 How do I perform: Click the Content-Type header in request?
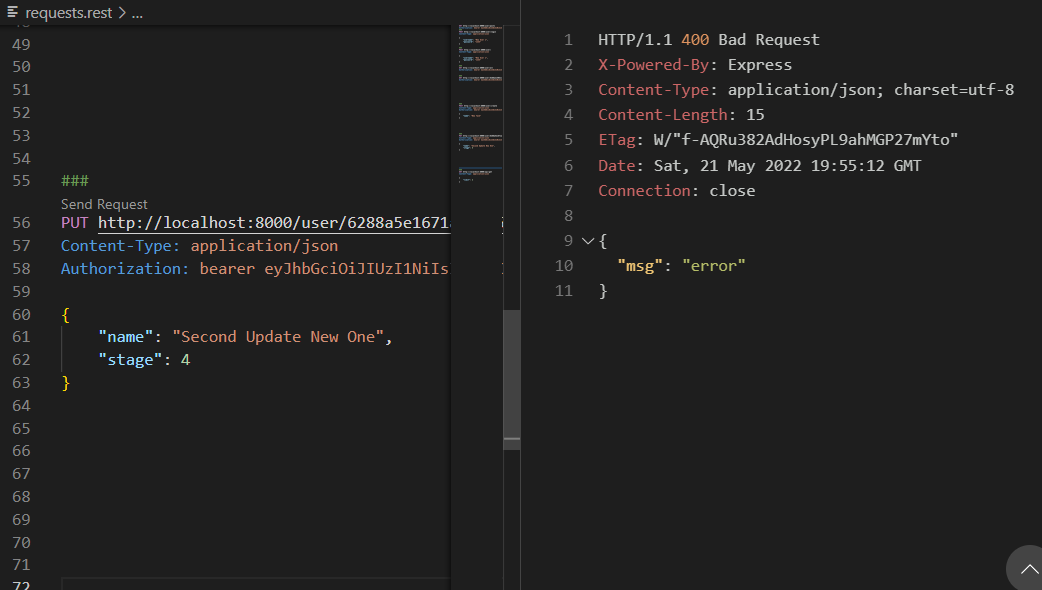pos(120,246)
